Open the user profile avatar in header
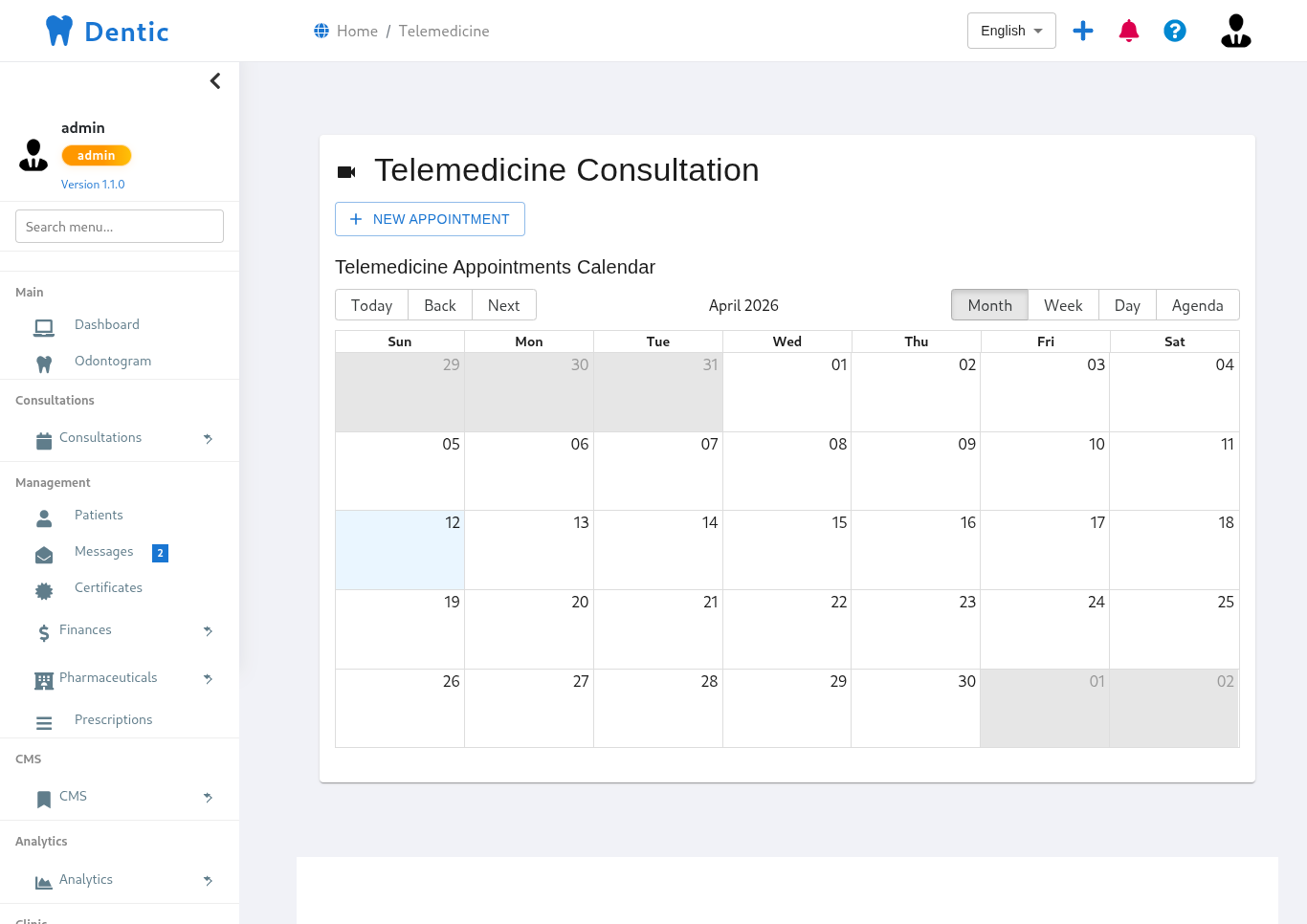 [x=1235, y=31]
